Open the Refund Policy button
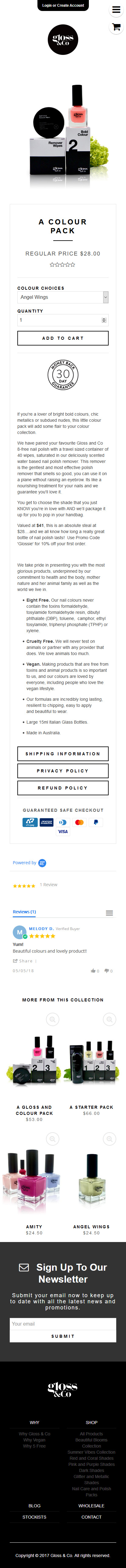This screenshot has width=126, height=1568. 63,788
